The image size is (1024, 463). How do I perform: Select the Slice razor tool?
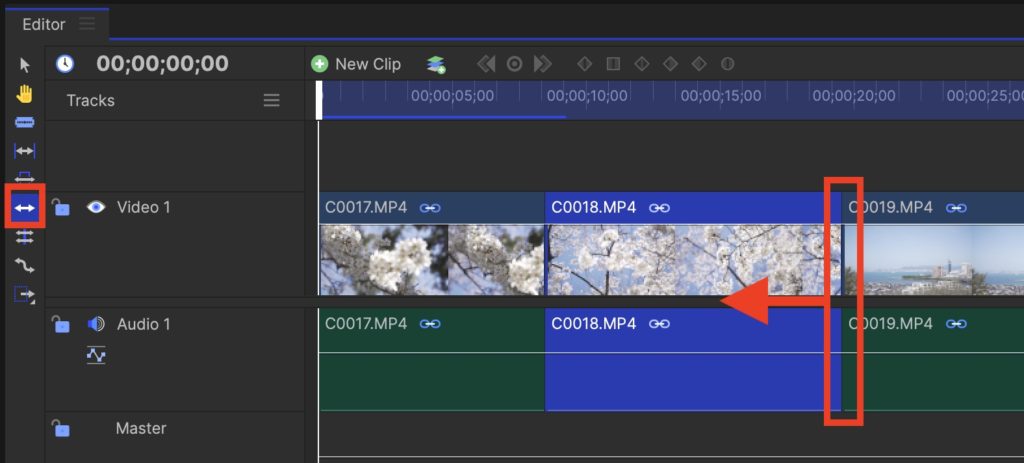(x=25, y=123)
